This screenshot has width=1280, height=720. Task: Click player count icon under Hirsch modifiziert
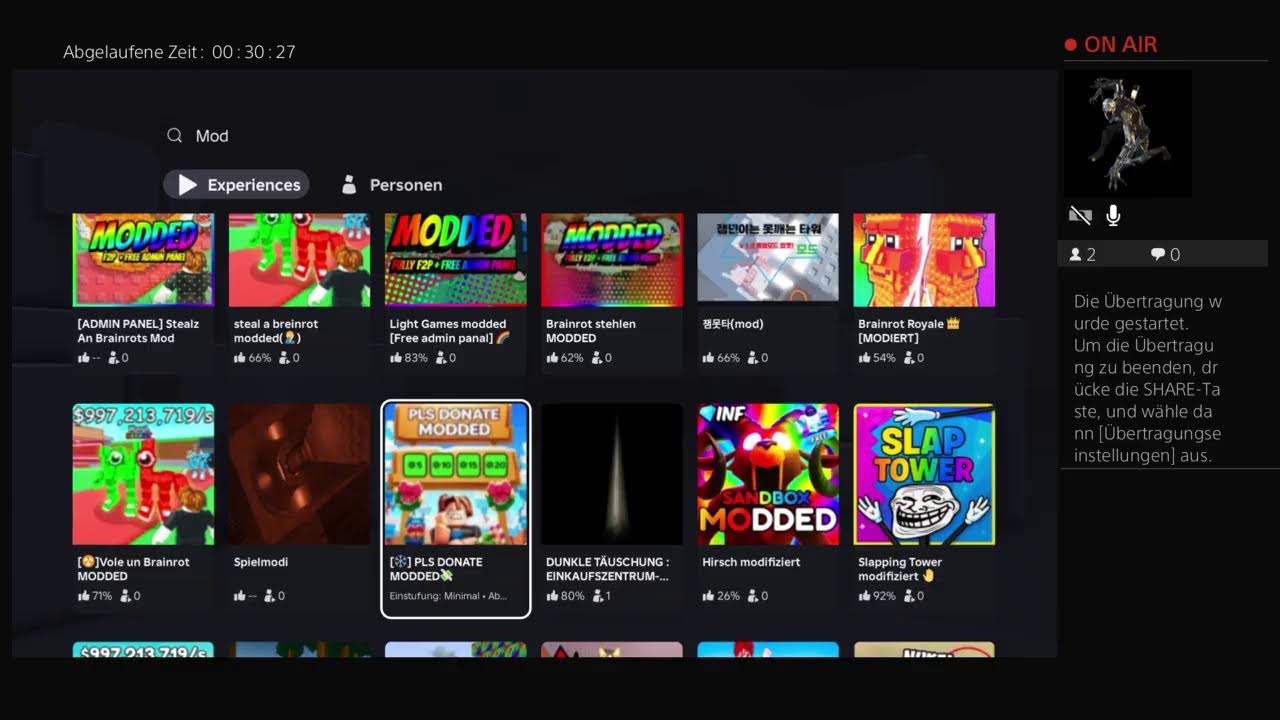point(753,596)
